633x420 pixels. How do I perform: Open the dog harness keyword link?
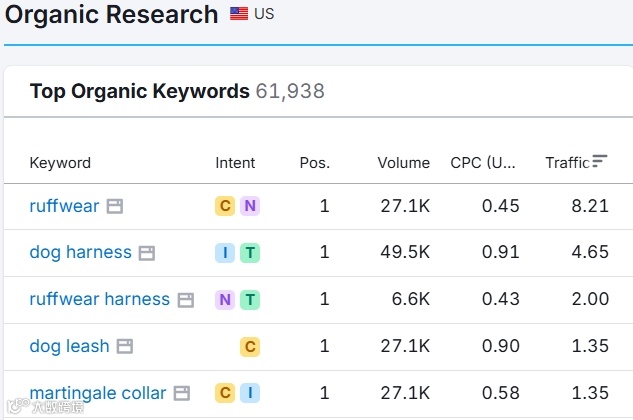[x=80, y=253]
